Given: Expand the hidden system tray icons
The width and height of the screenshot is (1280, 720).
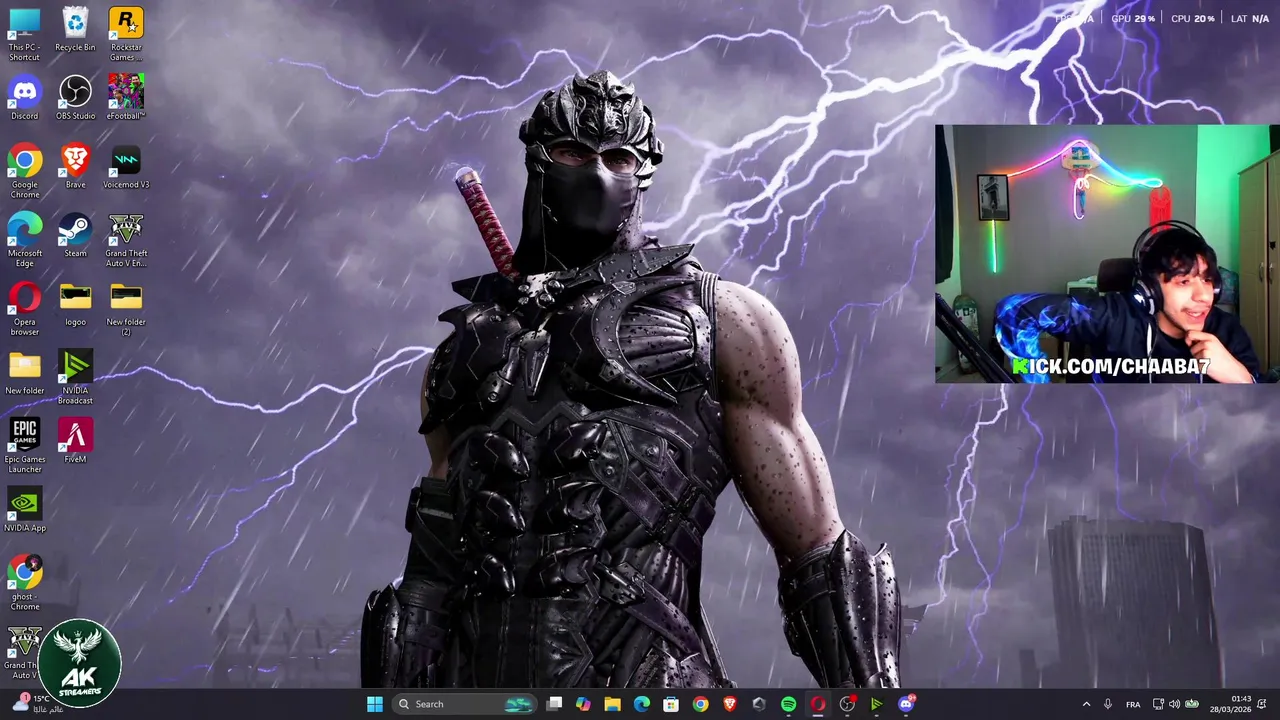Looking at the screenshot, I should pos(1086,704).
